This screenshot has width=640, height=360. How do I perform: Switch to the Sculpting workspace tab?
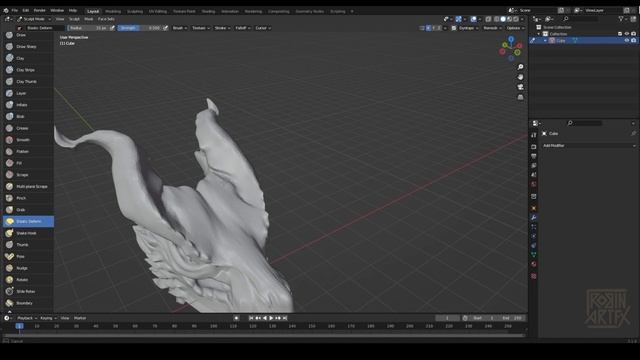pos(135,11)
